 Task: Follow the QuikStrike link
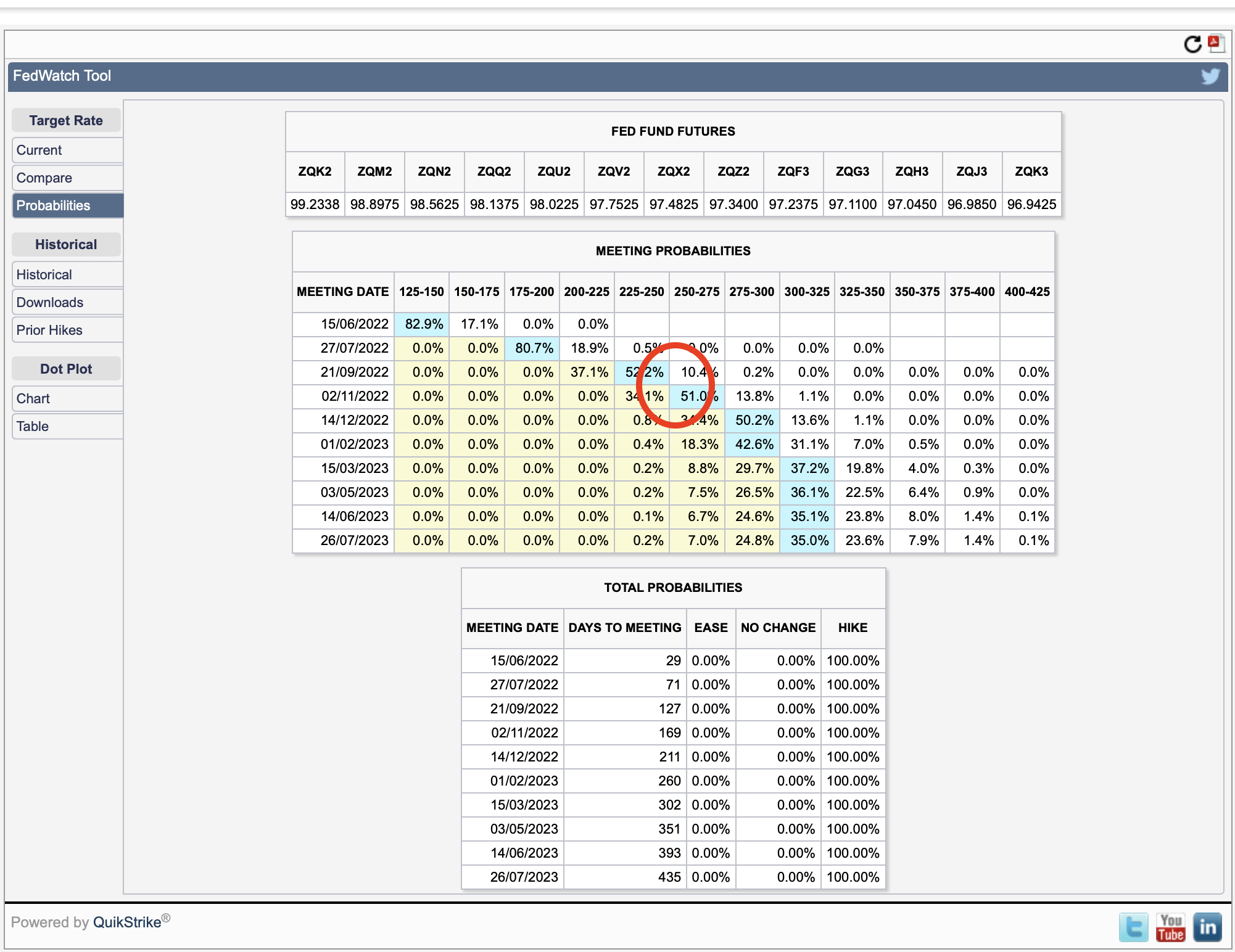pos(127,922)
